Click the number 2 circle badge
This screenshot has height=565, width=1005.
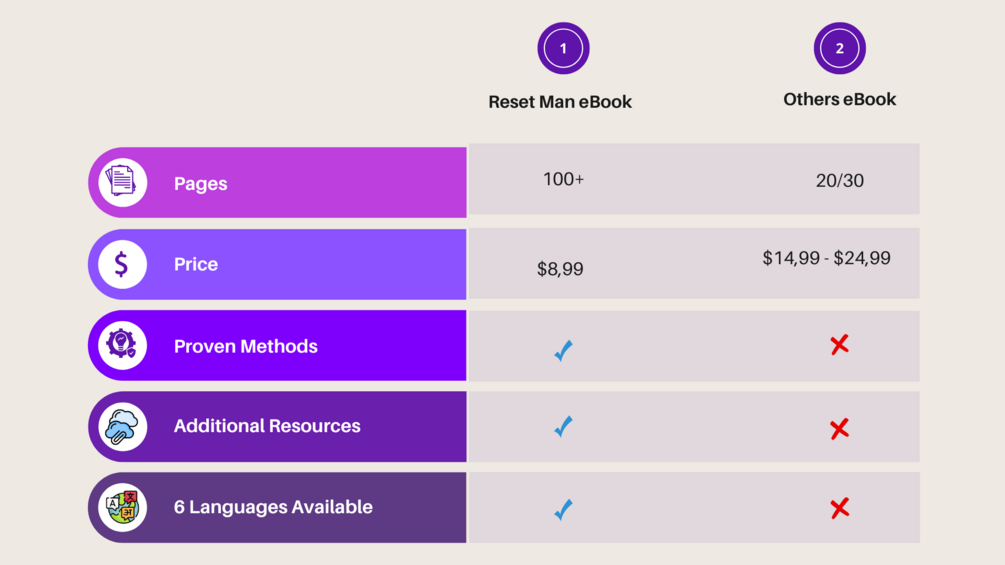click(839, 48)
